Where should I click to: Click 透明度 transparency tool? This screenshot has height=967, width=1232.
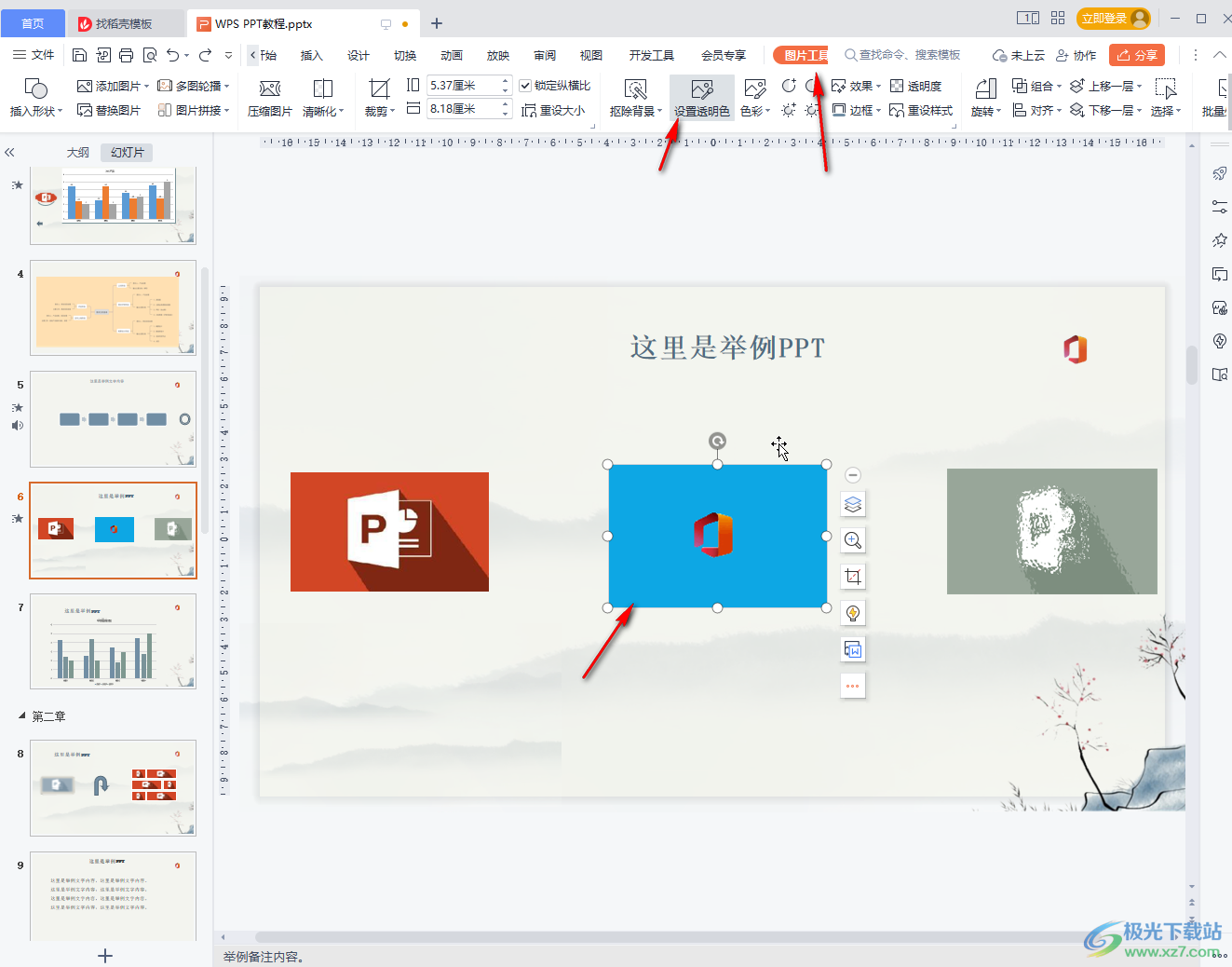click(915, 86)
